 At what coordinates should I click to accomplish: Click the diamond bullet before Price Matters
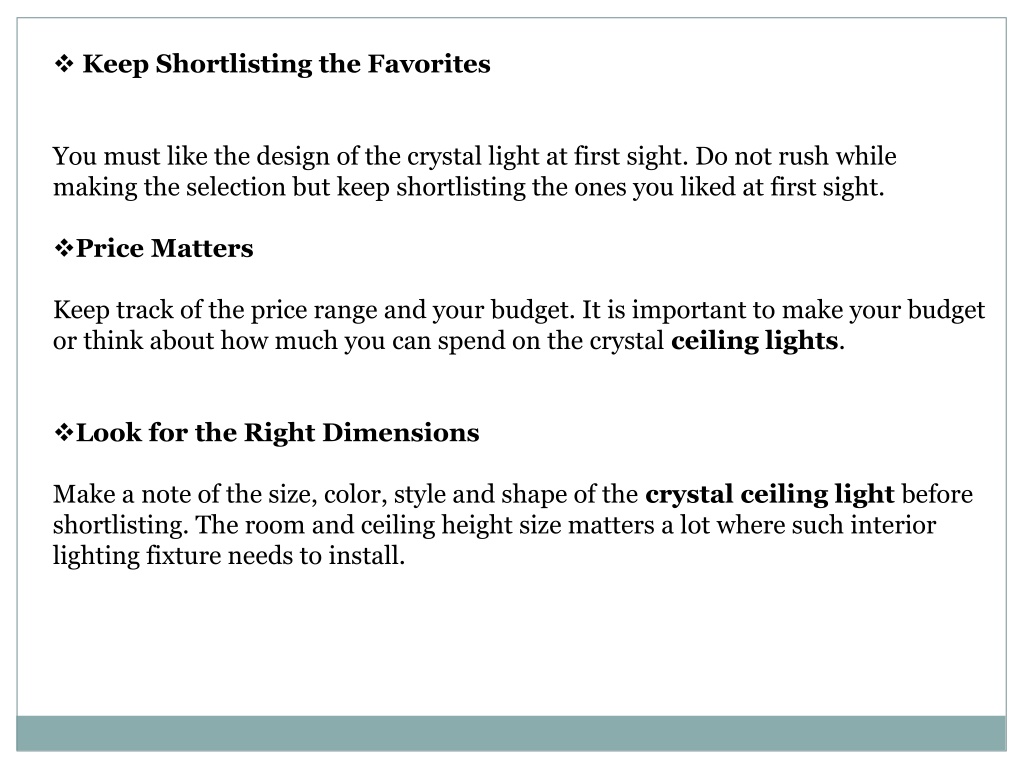click(x=63, y=248)
